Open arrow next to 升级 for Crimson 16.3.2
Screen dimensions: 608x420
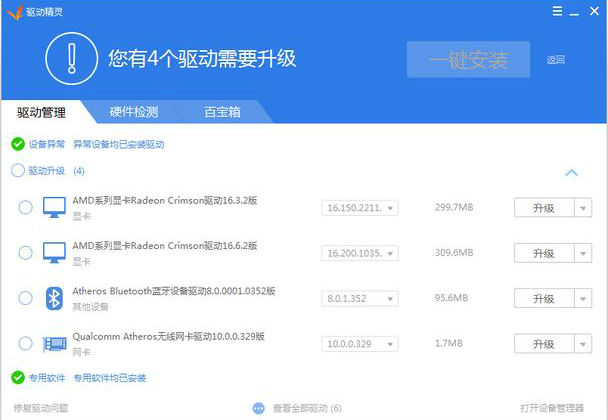(x=583, y=208)
